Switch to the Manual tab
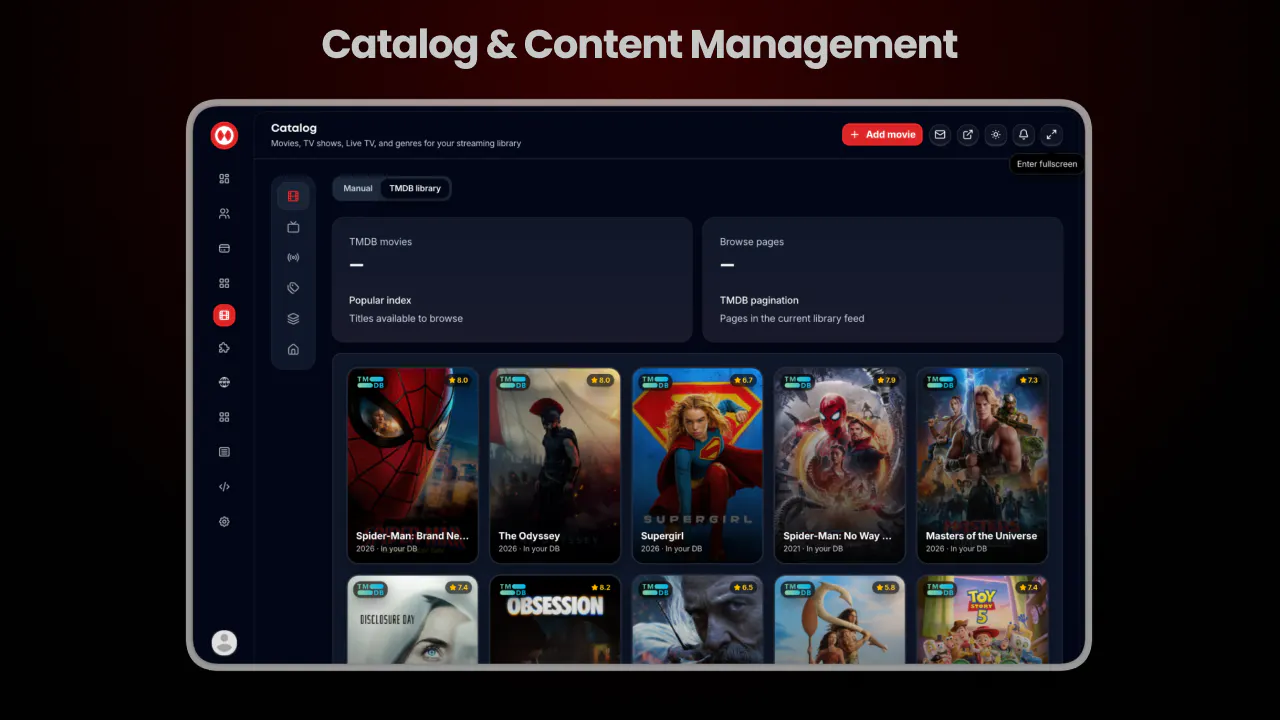This screenshot has width=1280, height=720. tap(358, 188)
